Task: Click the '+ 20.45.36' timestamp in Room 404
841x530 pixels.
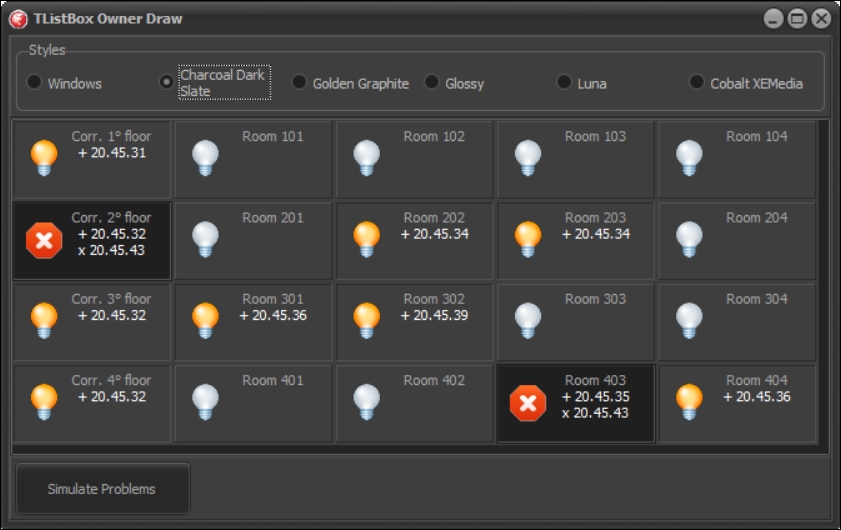Action: click(x=757, y=397)
